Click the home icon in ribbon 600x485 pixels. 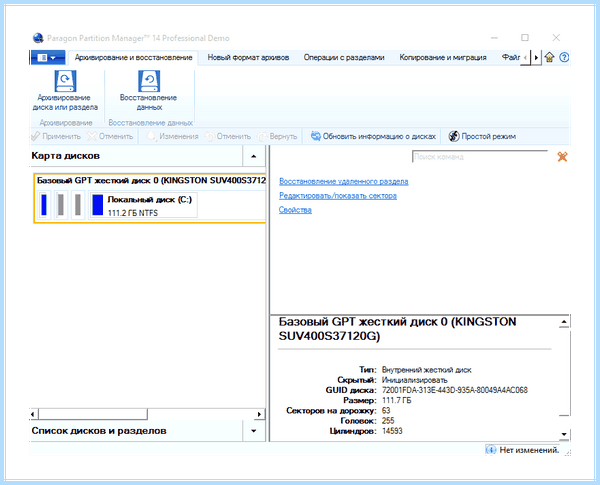pyautogui.click(x=549, y=58)
